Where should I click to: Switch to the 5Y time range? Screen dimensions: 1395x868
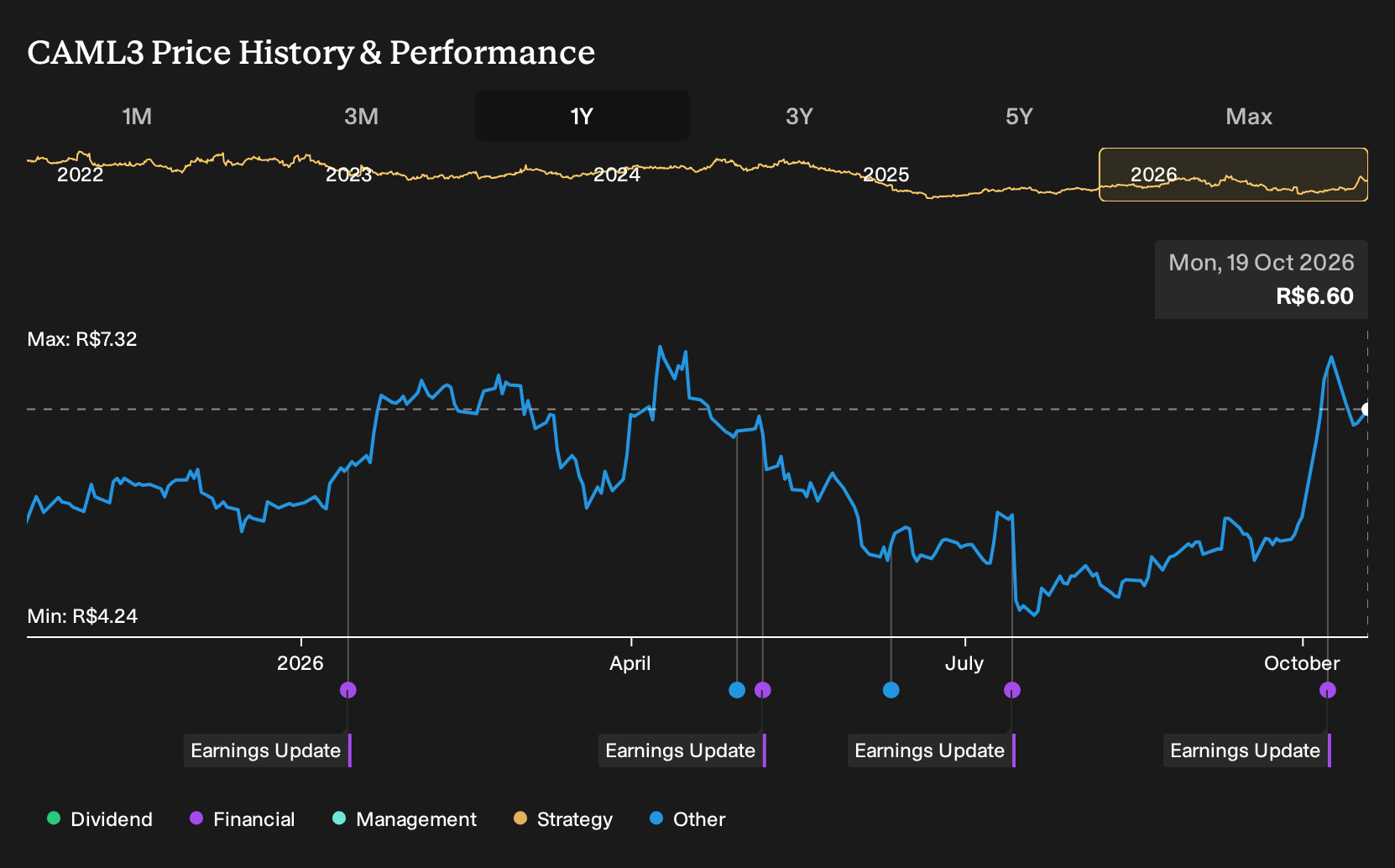[1019, 116]
